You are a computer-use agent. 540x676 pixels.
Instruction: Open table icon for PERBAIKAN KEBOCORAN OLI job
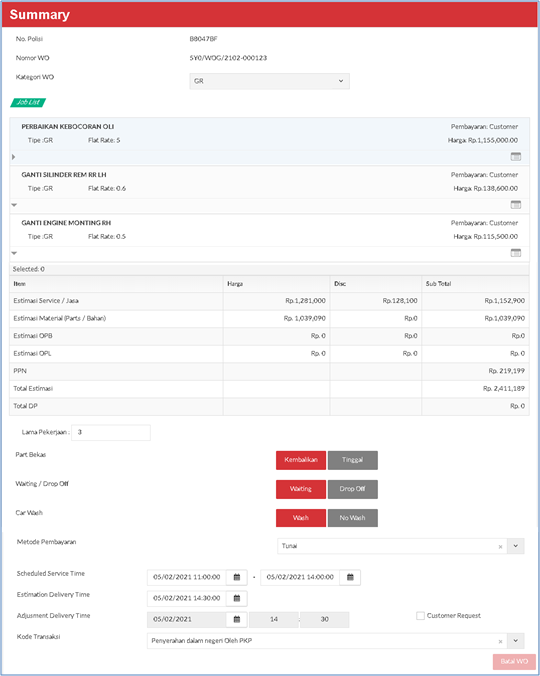515,156
